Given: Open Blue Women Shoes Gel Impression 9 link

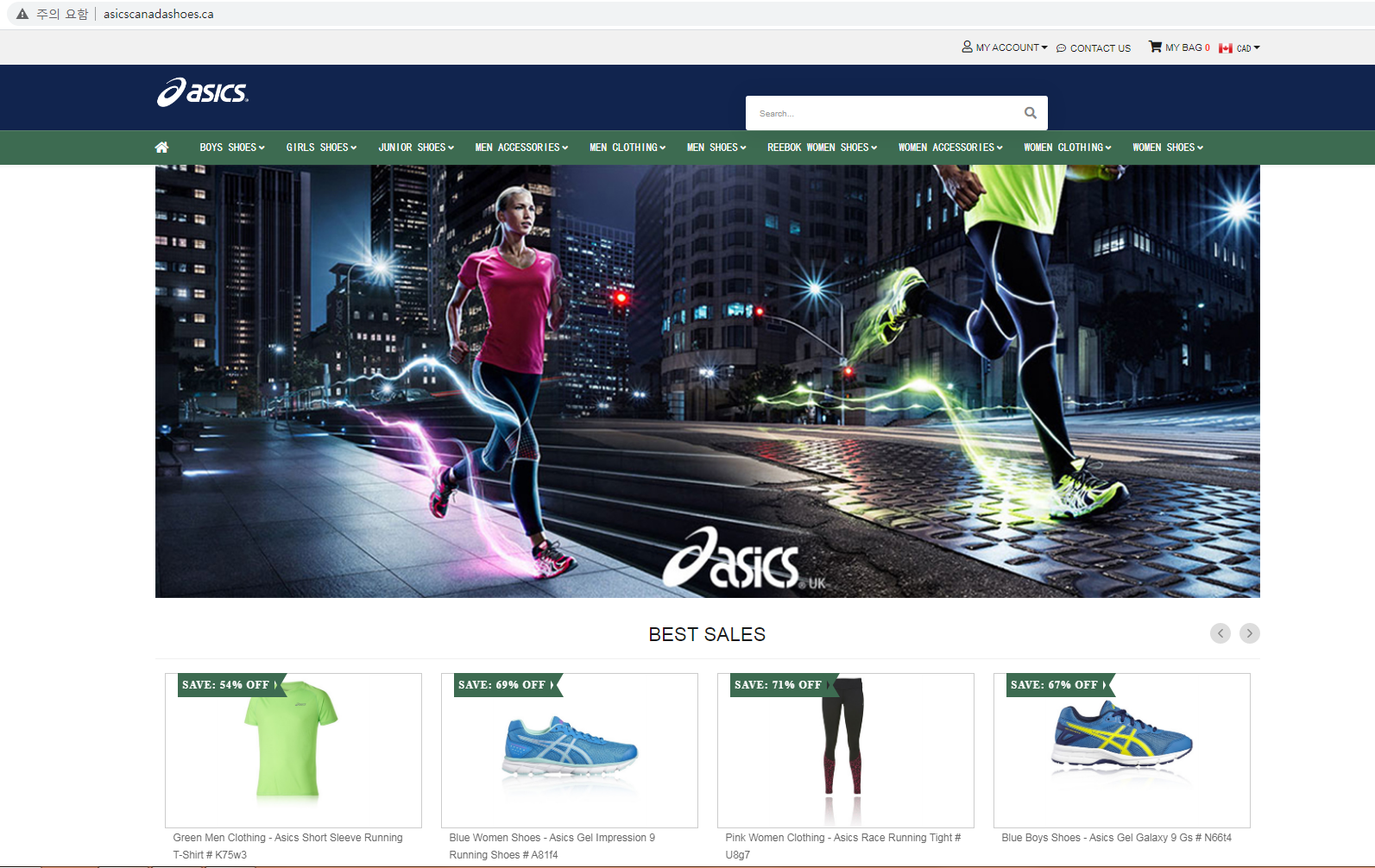Looking at the screenshot, I should pos(552,846).
